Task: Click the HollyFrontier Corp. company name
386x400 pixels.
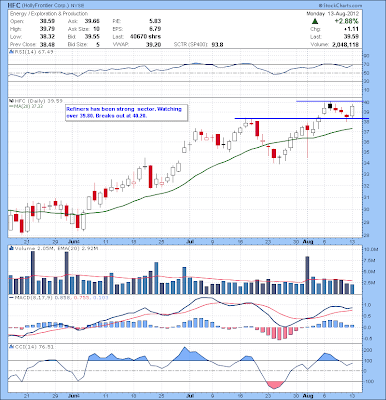Action: tap(46, 6)
